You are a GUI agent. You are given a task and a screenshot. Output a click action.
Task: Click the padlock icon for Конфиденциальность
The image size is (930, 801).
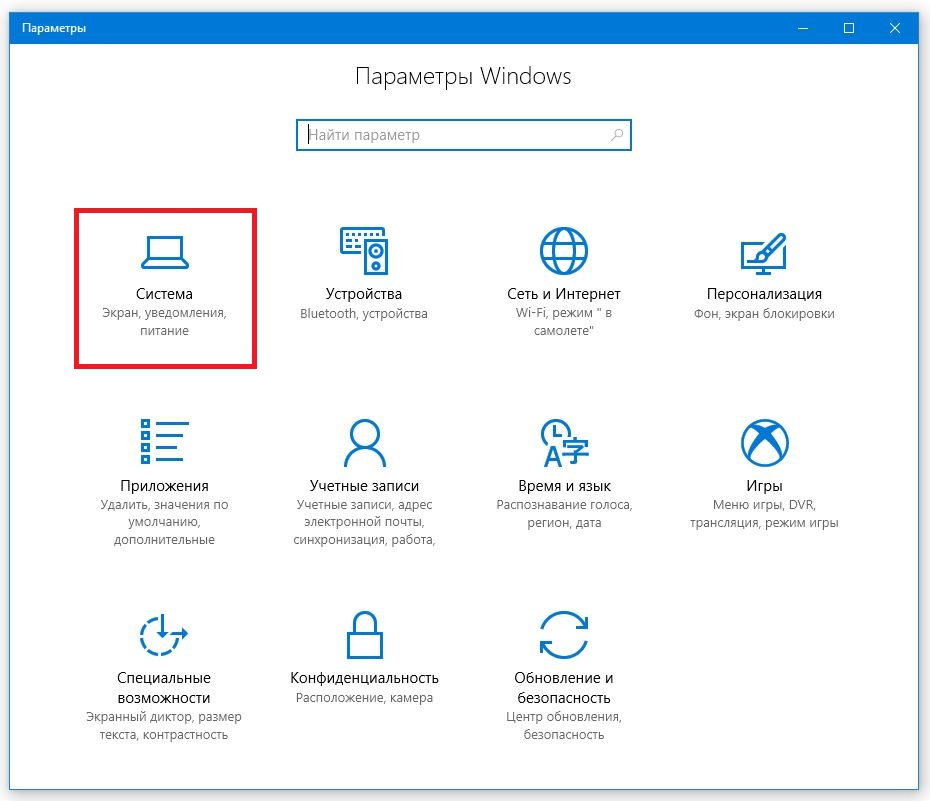coord(364,634)
